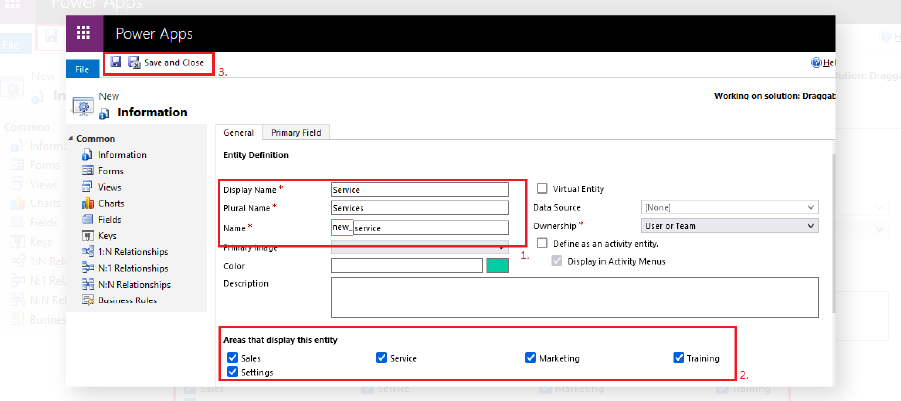The height and width of the screenshot is (401, 901).
Task: Collapse the Common section
Action: pyautogui.click(x=71, y=138)
